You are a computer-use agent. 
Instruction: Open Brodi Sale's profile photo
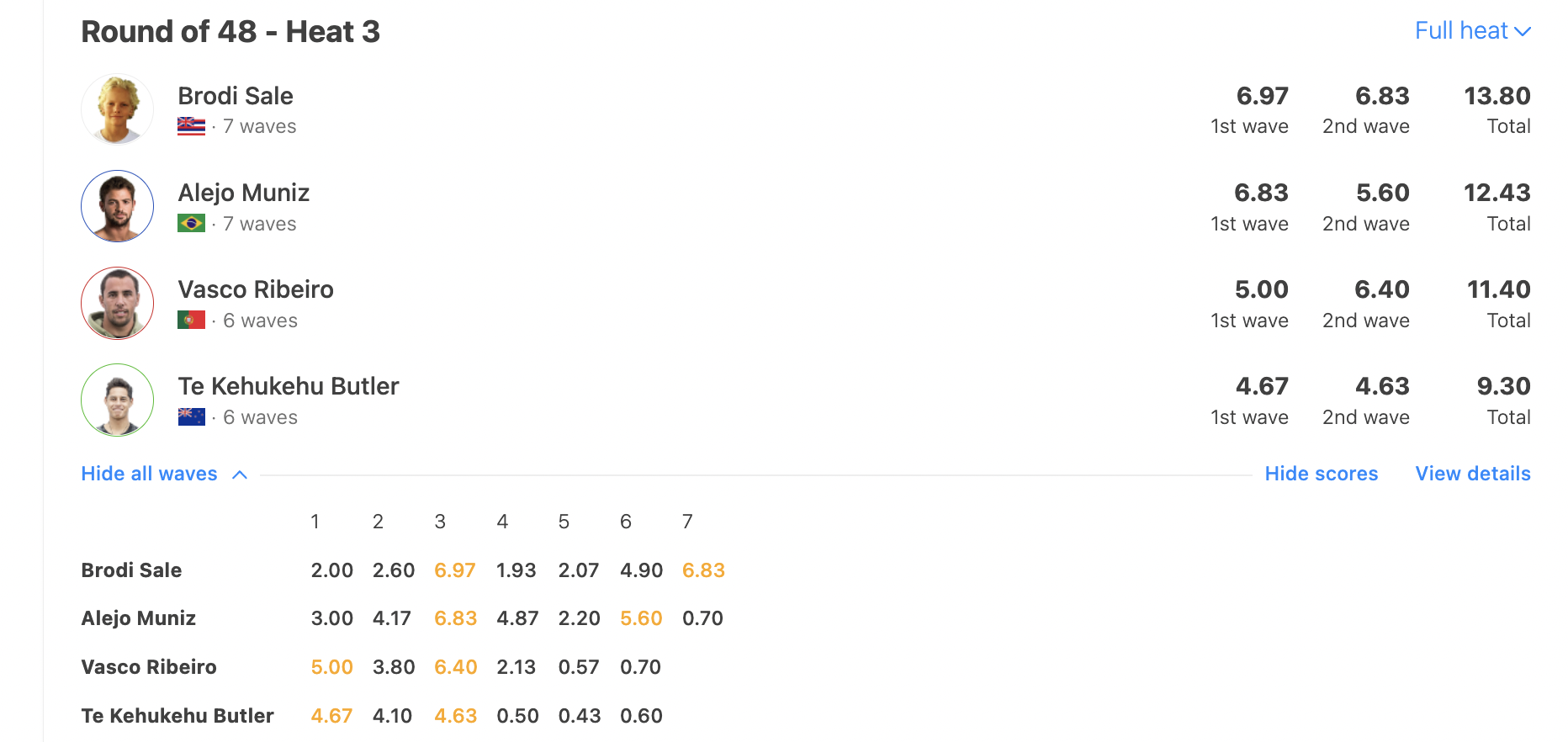click(x=117, y=109)
